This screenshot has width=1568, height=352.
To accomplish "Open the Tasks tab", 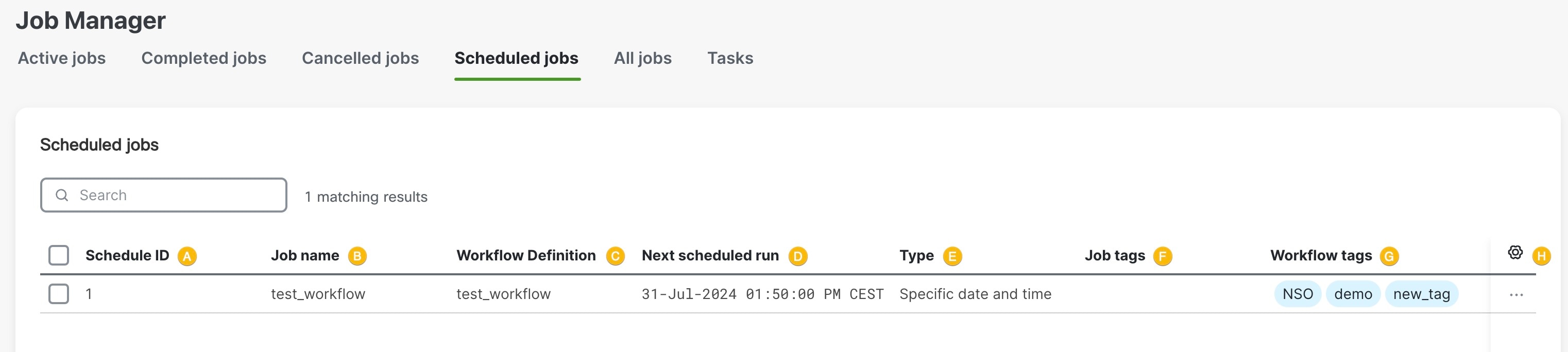I will [730, 58].
